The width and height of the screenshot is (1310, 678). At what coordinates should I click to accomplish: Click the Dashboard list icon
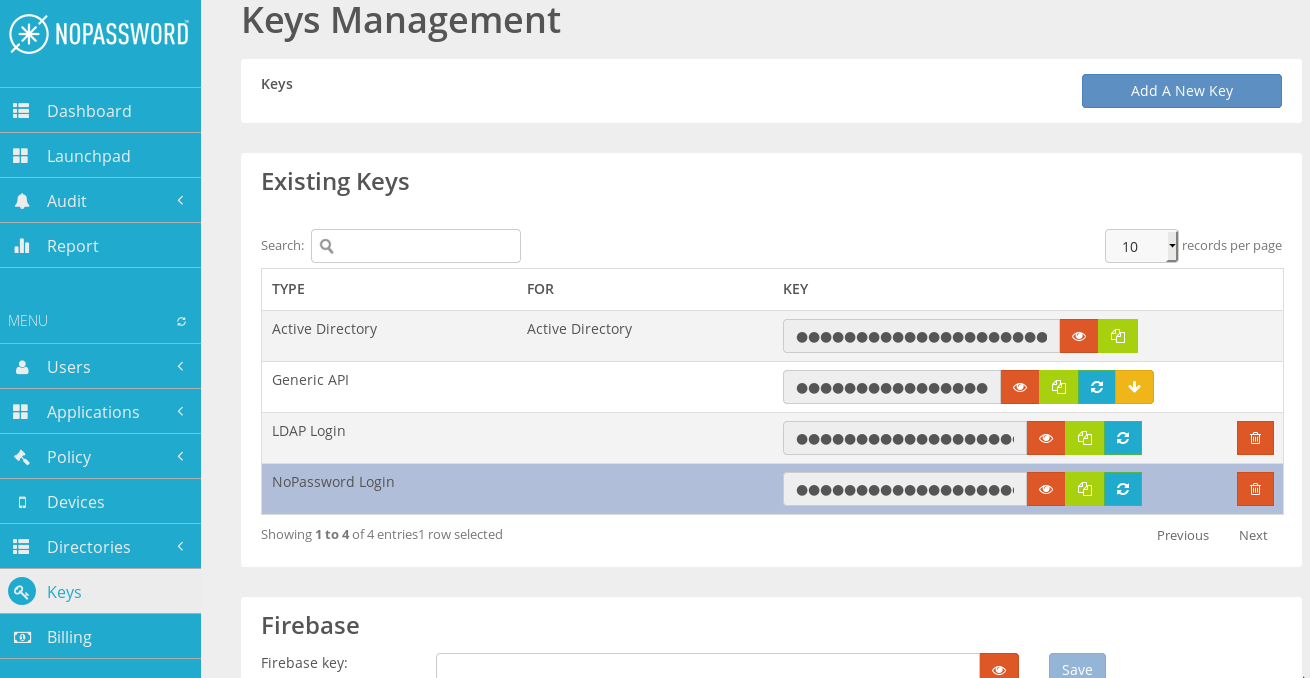[x=21, y=111]
